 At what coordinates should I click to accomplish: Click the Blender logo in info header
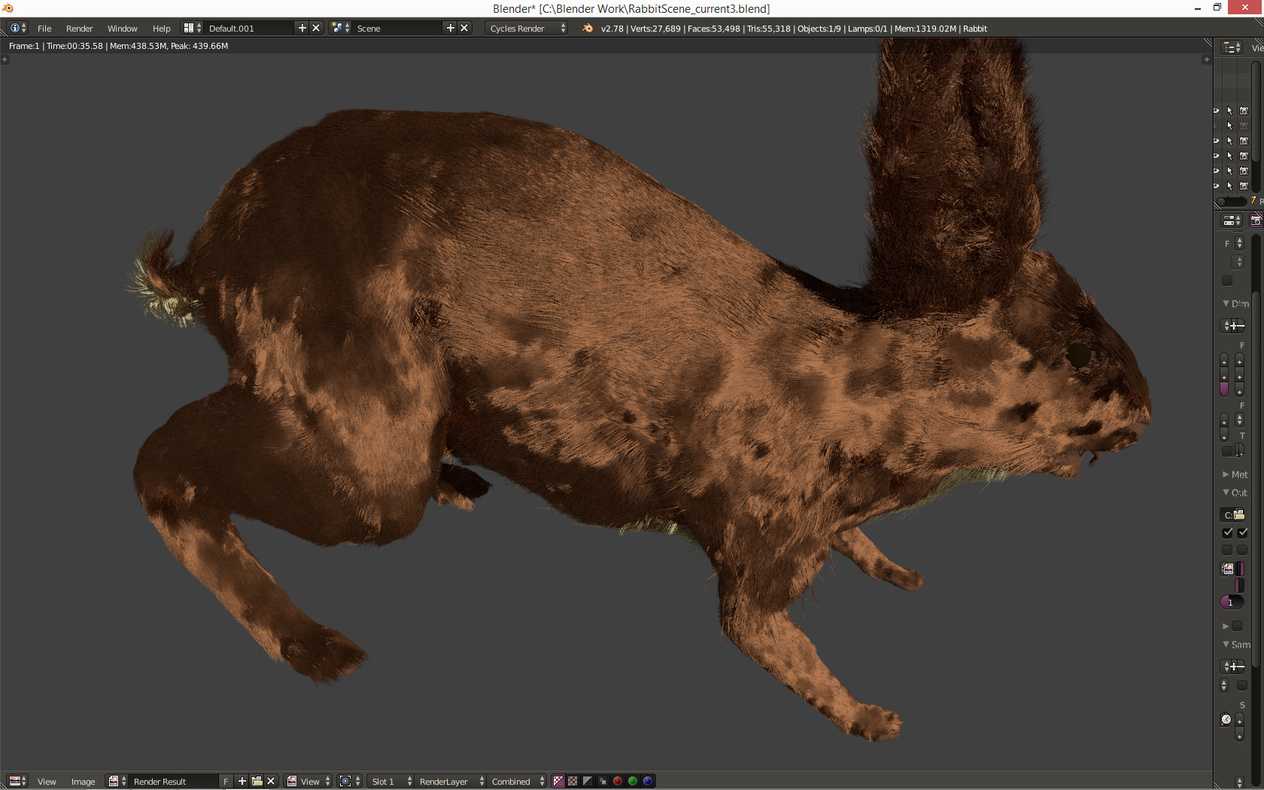(x=587, y=28)
